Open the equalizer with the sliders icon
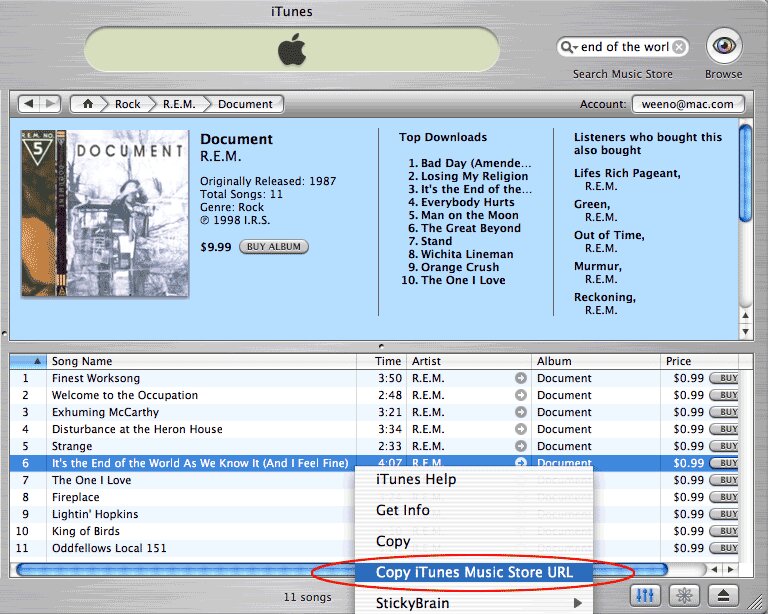This screenshot has width=768, height=614. point(645,595)
